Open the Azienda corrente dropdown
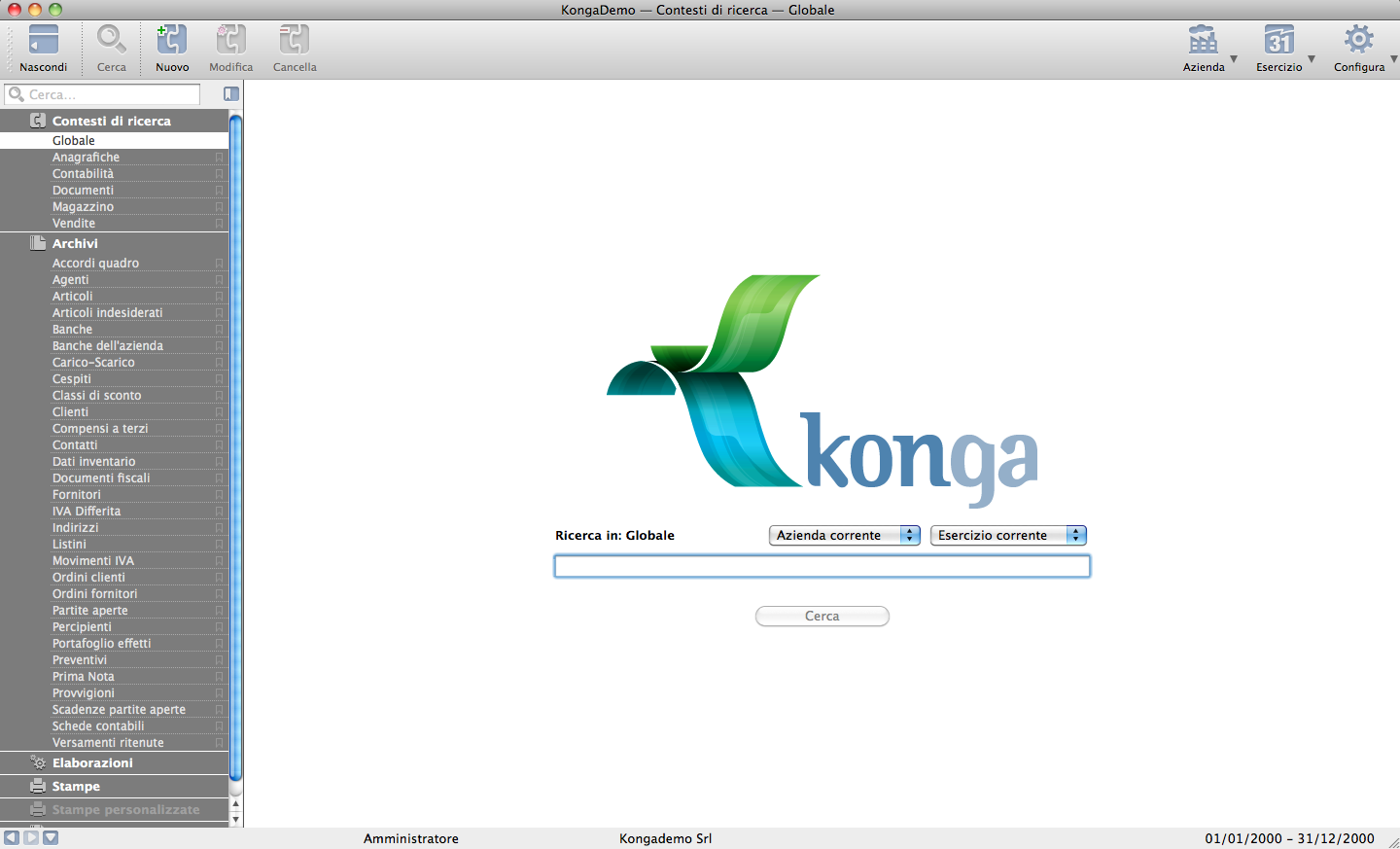 844,536
